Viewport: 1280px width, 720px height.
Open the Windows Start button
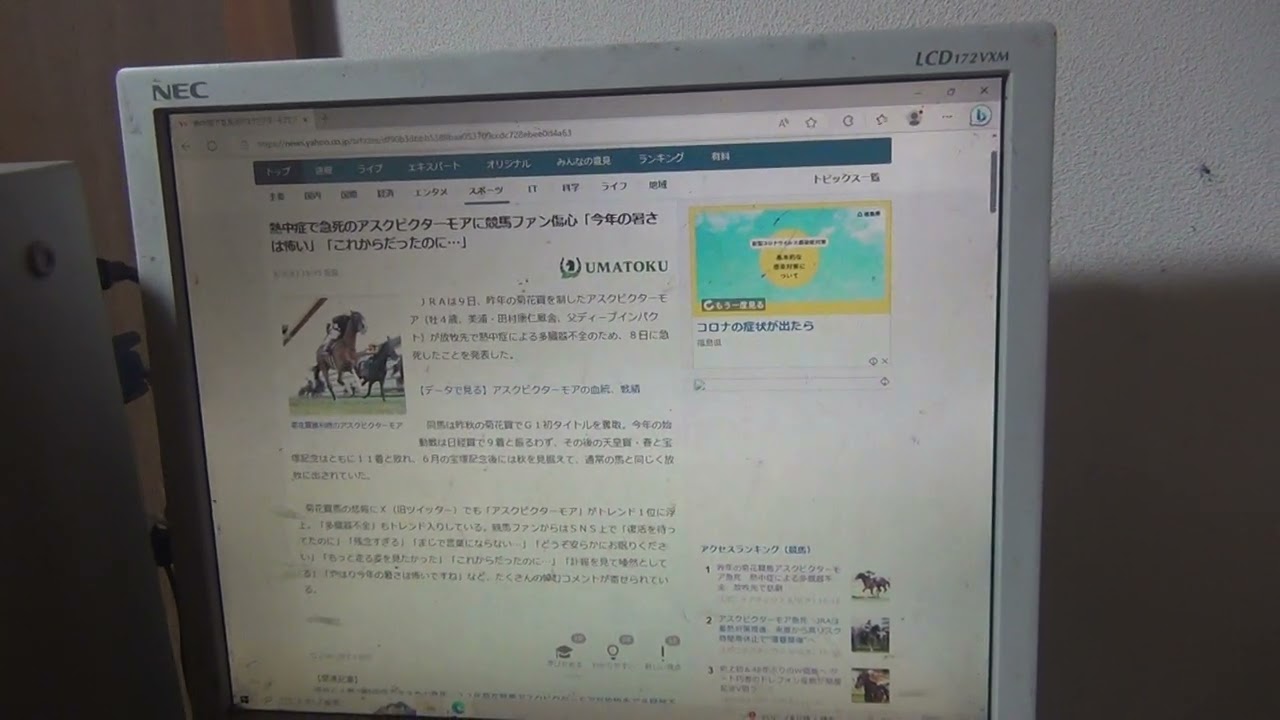[x=243, y=699]
